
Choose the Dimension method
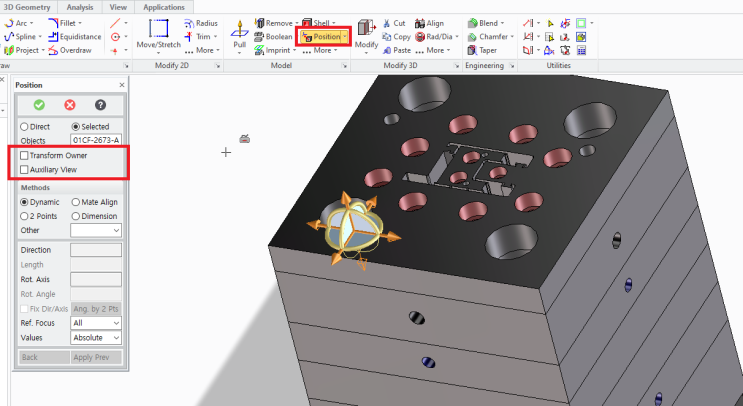[94, 216]
